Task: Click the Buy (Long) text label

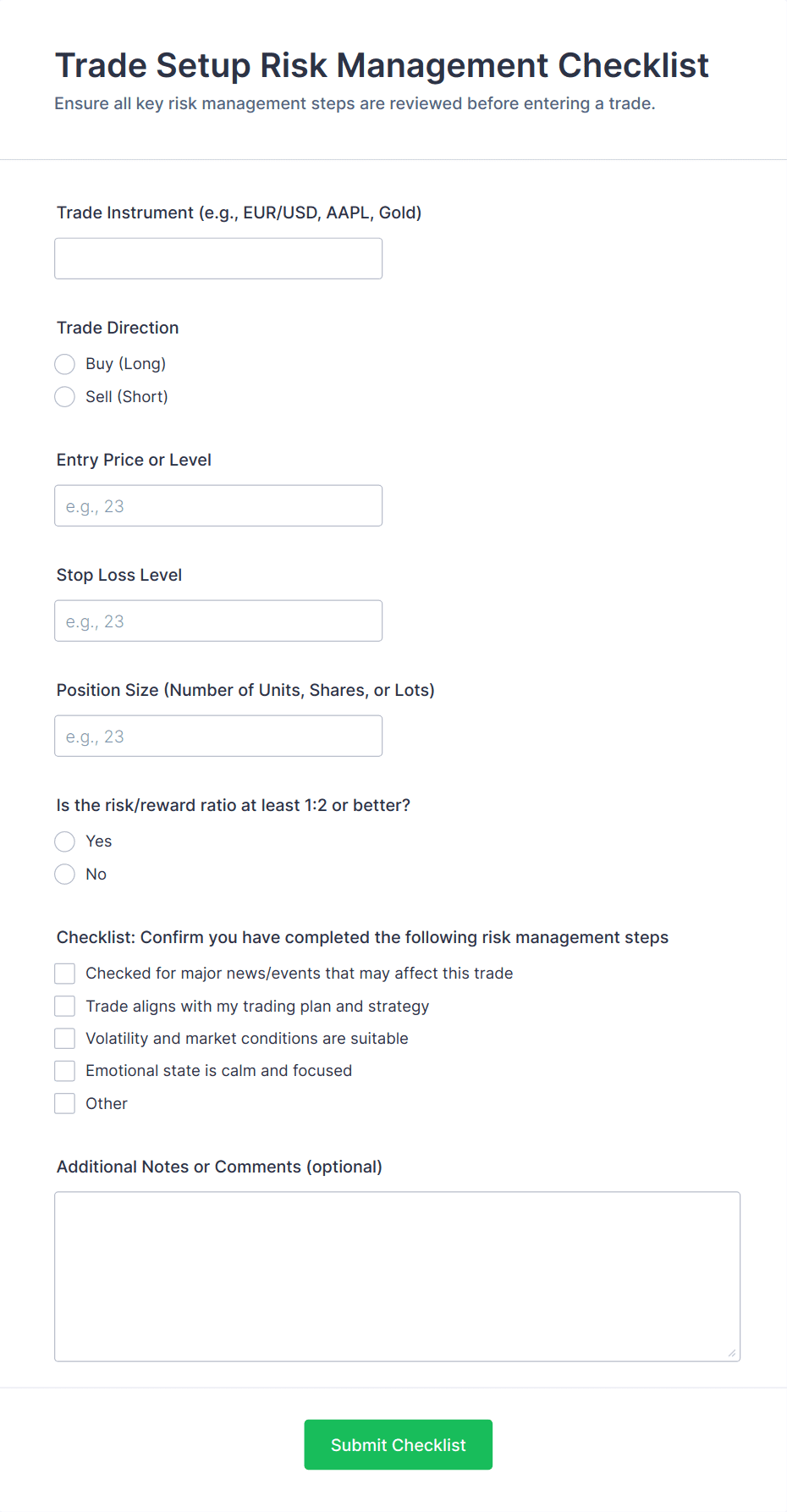Action: tap(125, 364)
